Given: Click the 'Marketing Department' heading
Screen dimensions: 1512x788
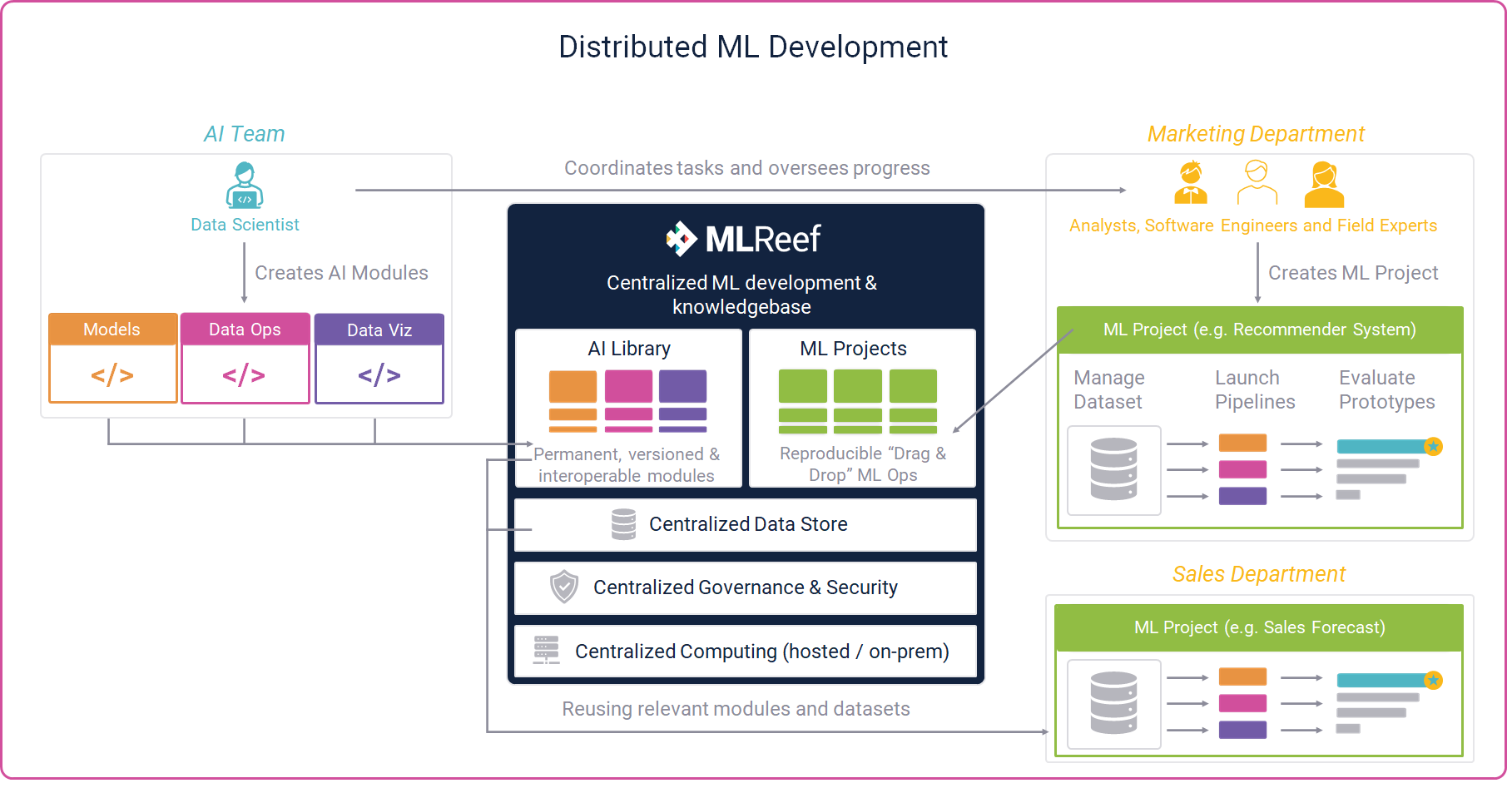Looking at the screenshot, I should [1256, 134].
